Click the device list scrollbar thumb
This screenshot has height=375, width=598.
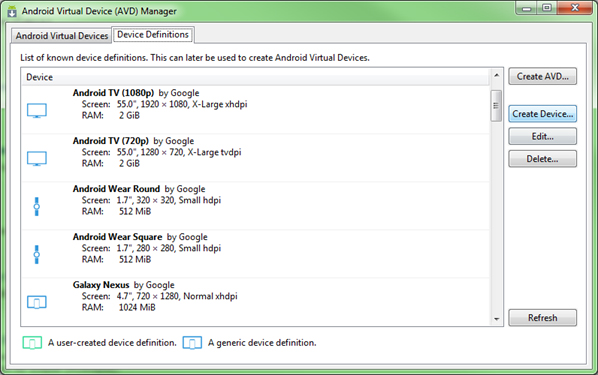[496, 106]
